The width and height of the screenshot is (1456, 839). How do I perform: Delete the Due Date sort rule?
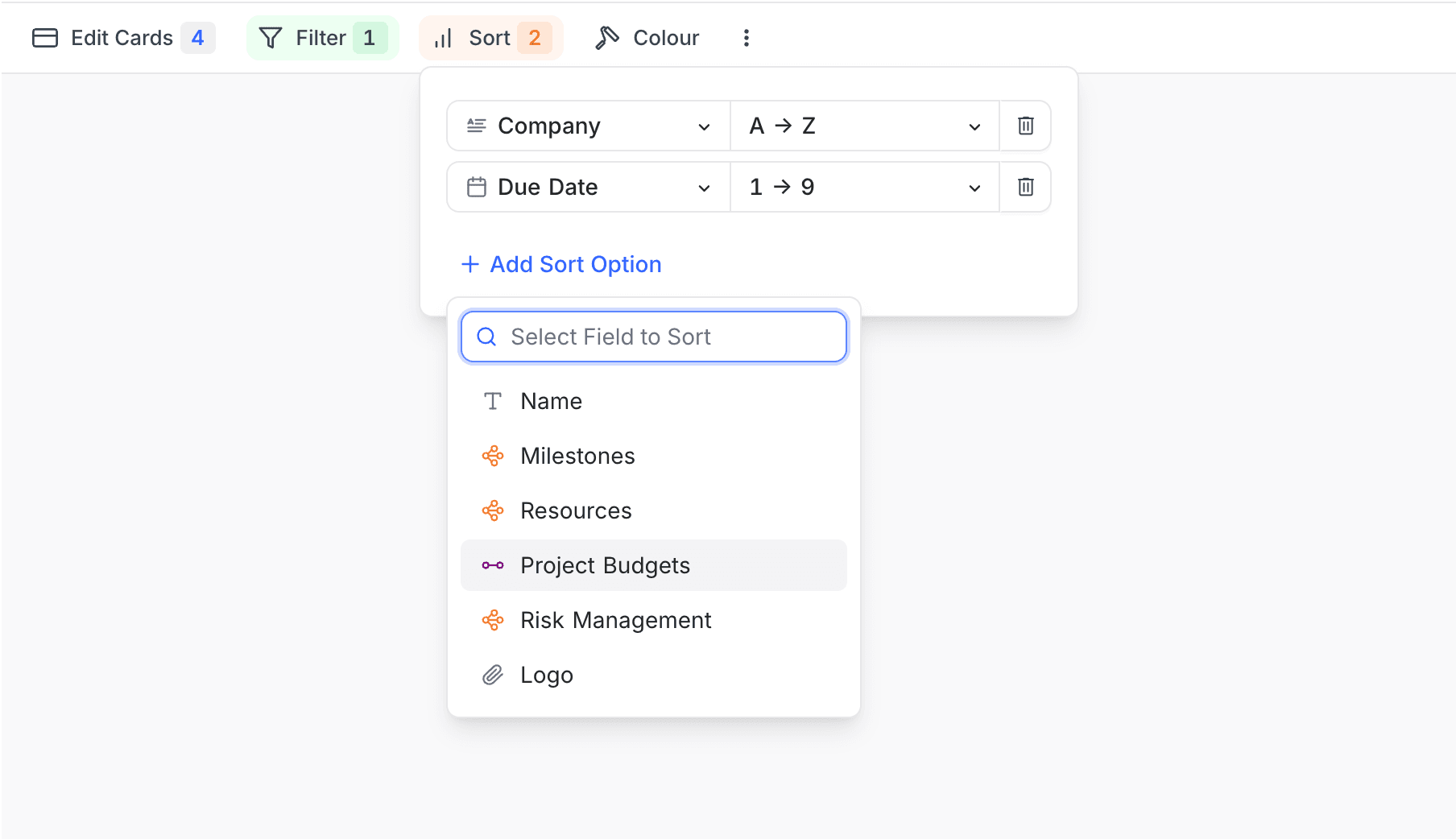pyautogui.click(x=1025, y=187)
